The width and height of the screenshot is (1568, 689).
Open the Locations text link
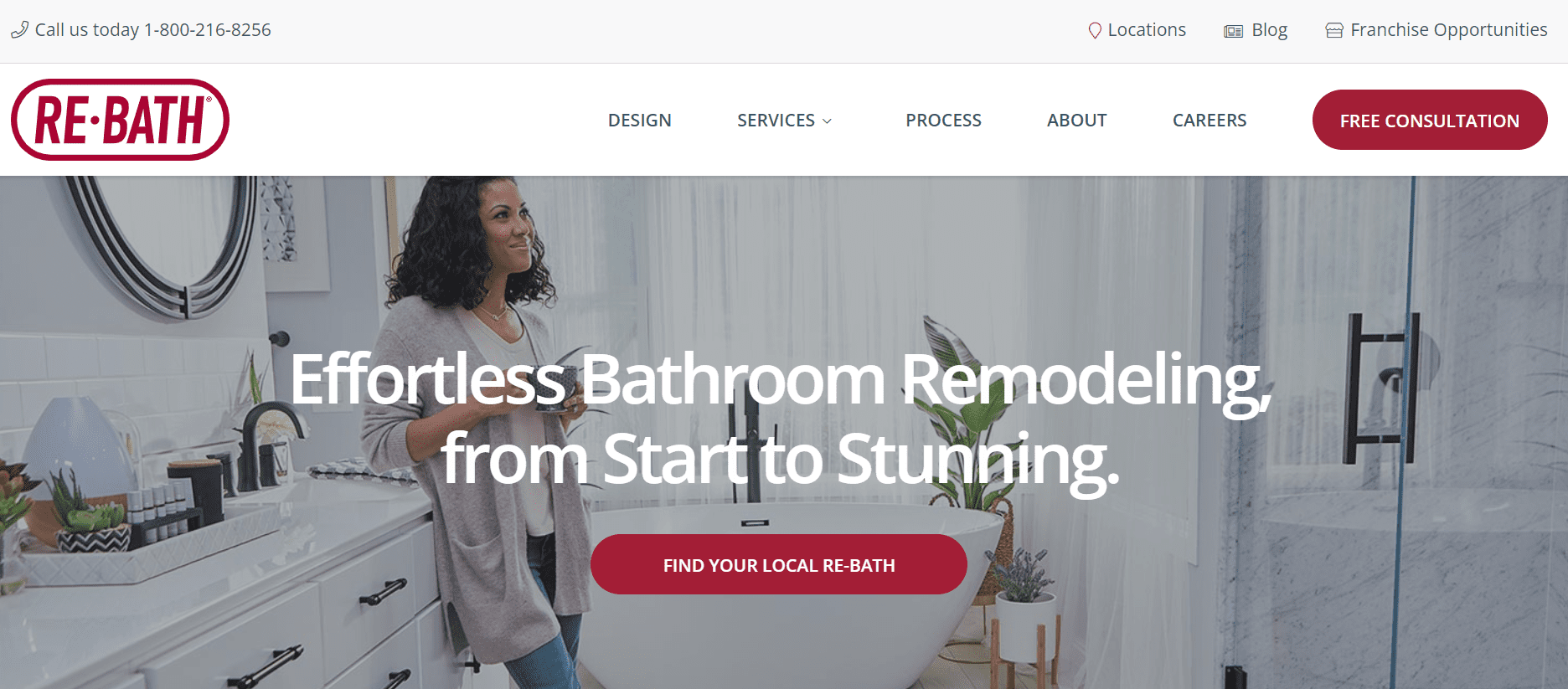(x=1147, y=30)
